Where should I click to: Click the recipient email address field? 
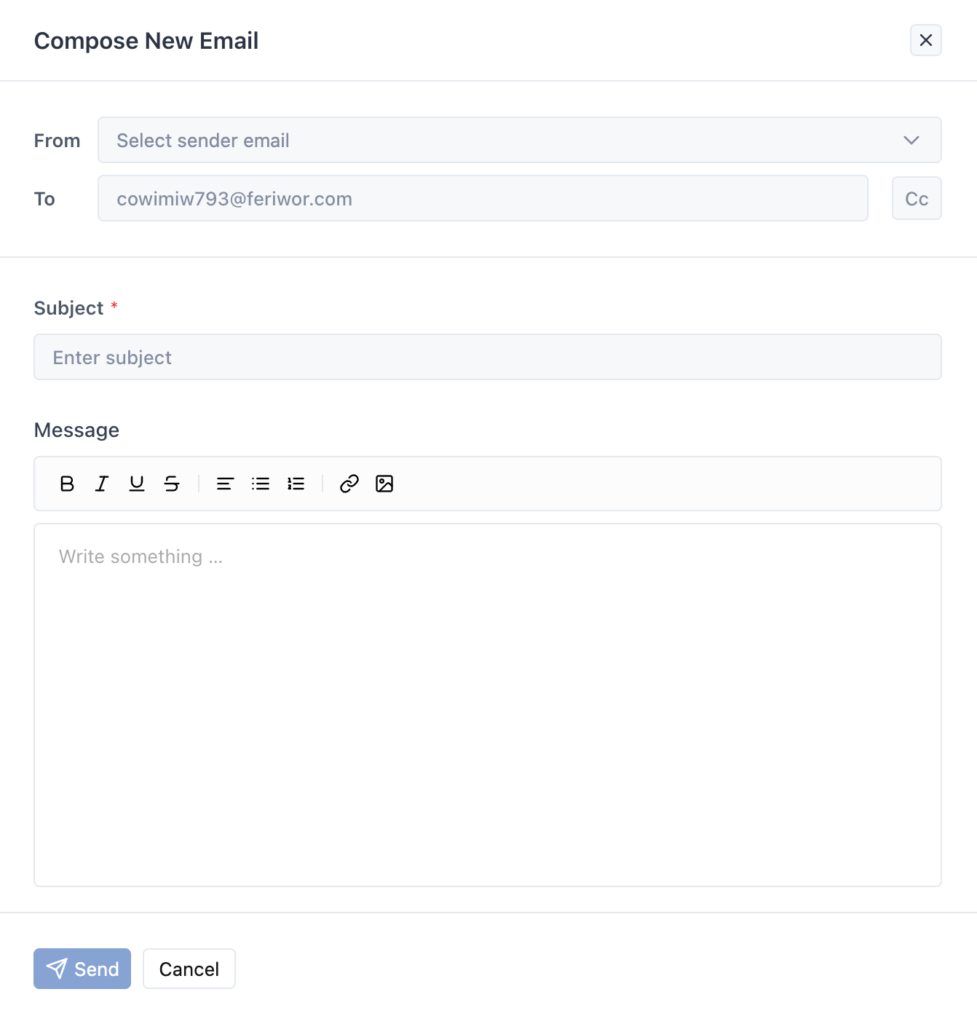(482, 198)
